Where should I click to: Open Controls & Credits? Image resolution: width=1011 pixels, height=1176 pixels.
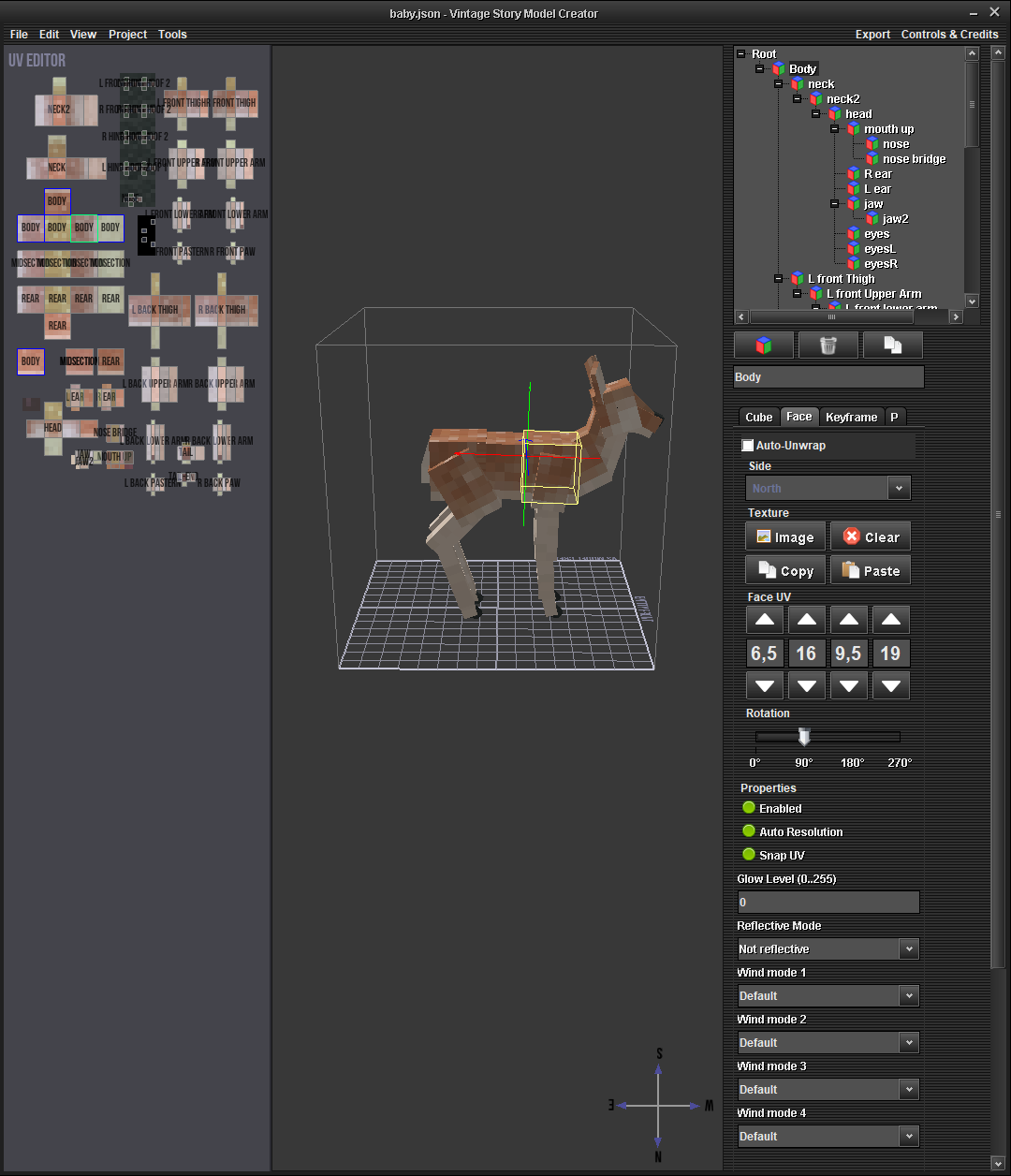tap(949, 35)
